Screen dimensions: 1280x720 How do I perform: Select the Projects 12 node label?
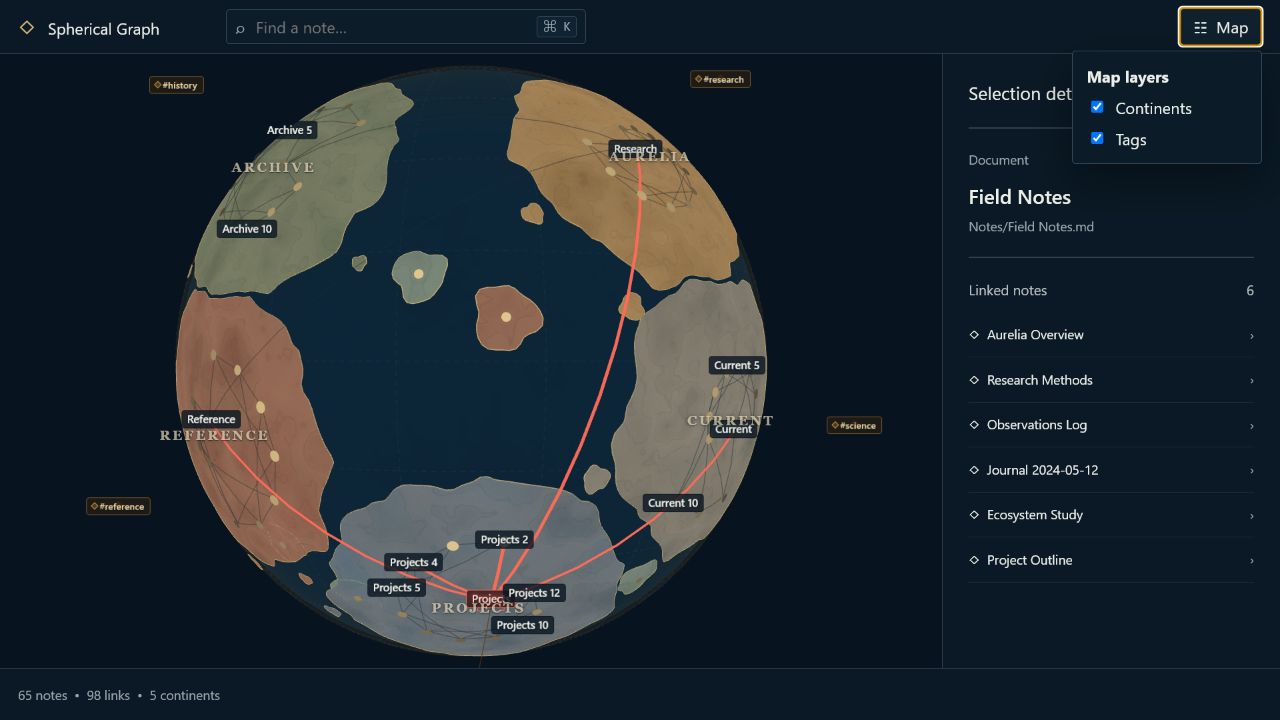point(534,593)
